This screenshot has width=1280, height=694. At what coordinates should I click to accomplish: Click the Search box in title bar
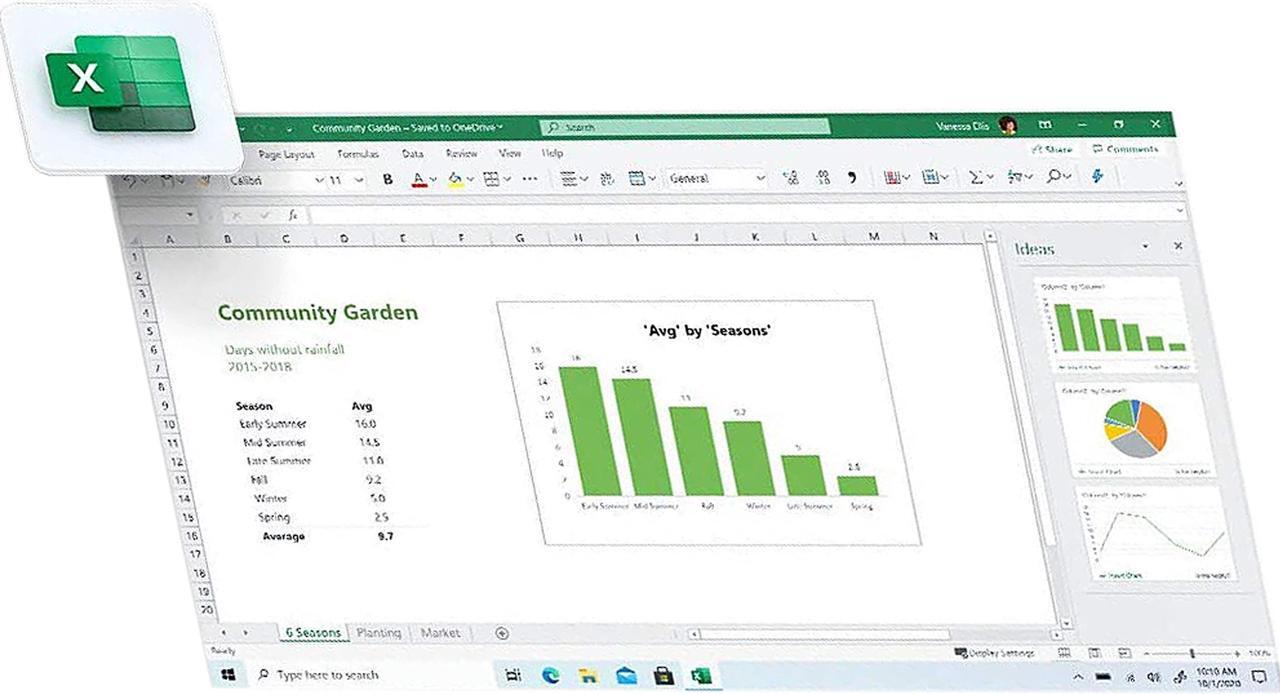(x=685, y=127)
